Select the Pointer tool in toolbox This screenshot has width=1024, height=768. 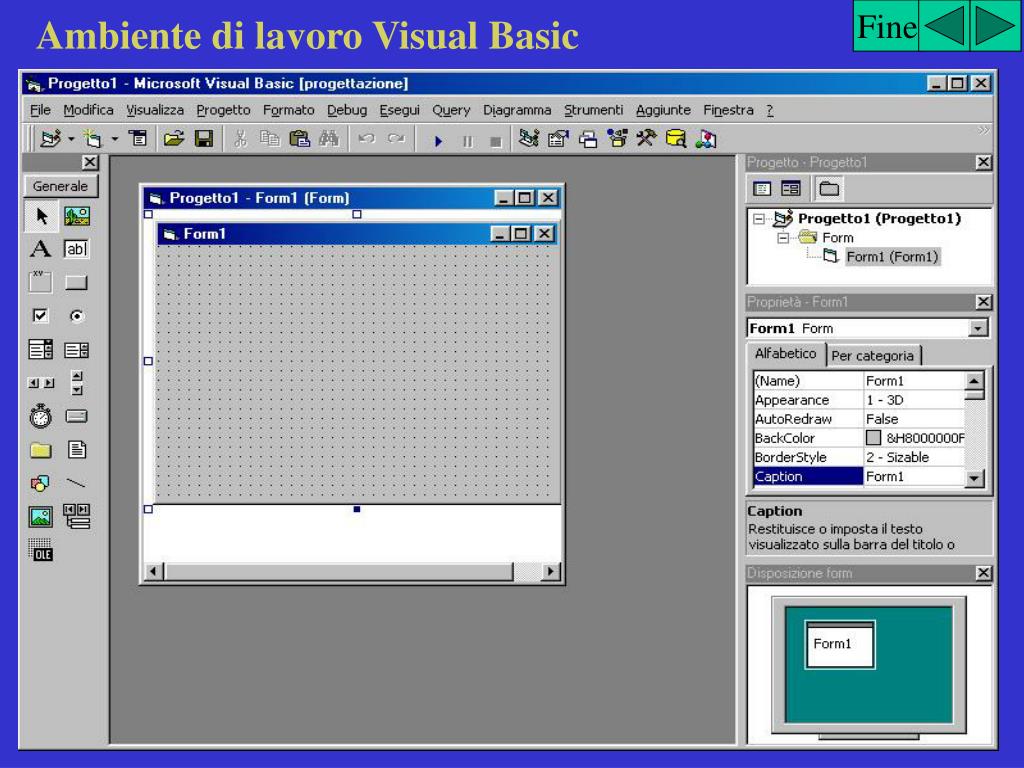point(41,216)
